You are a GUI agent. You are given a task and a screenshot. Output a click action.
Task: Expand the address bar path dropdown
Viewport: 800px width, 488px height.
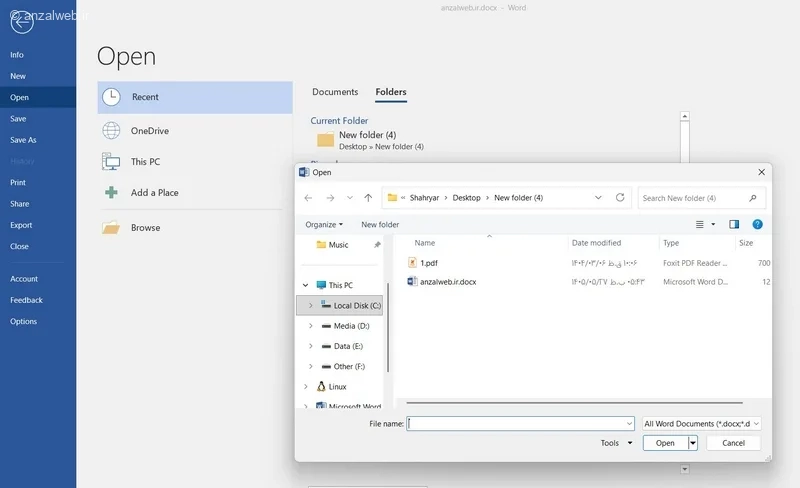pyautogui.click(x=598, y=198)
